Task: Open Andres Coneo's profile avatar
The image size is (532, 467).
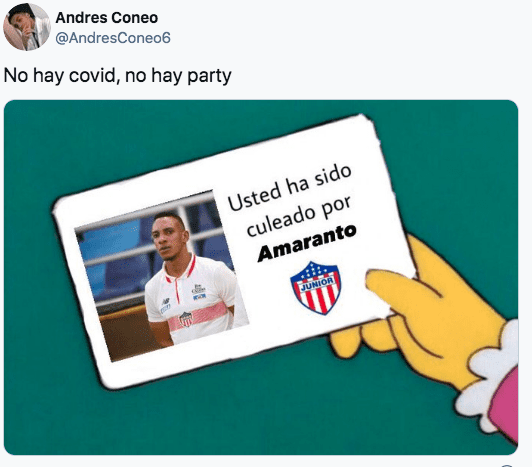Action: coord(27,27)
